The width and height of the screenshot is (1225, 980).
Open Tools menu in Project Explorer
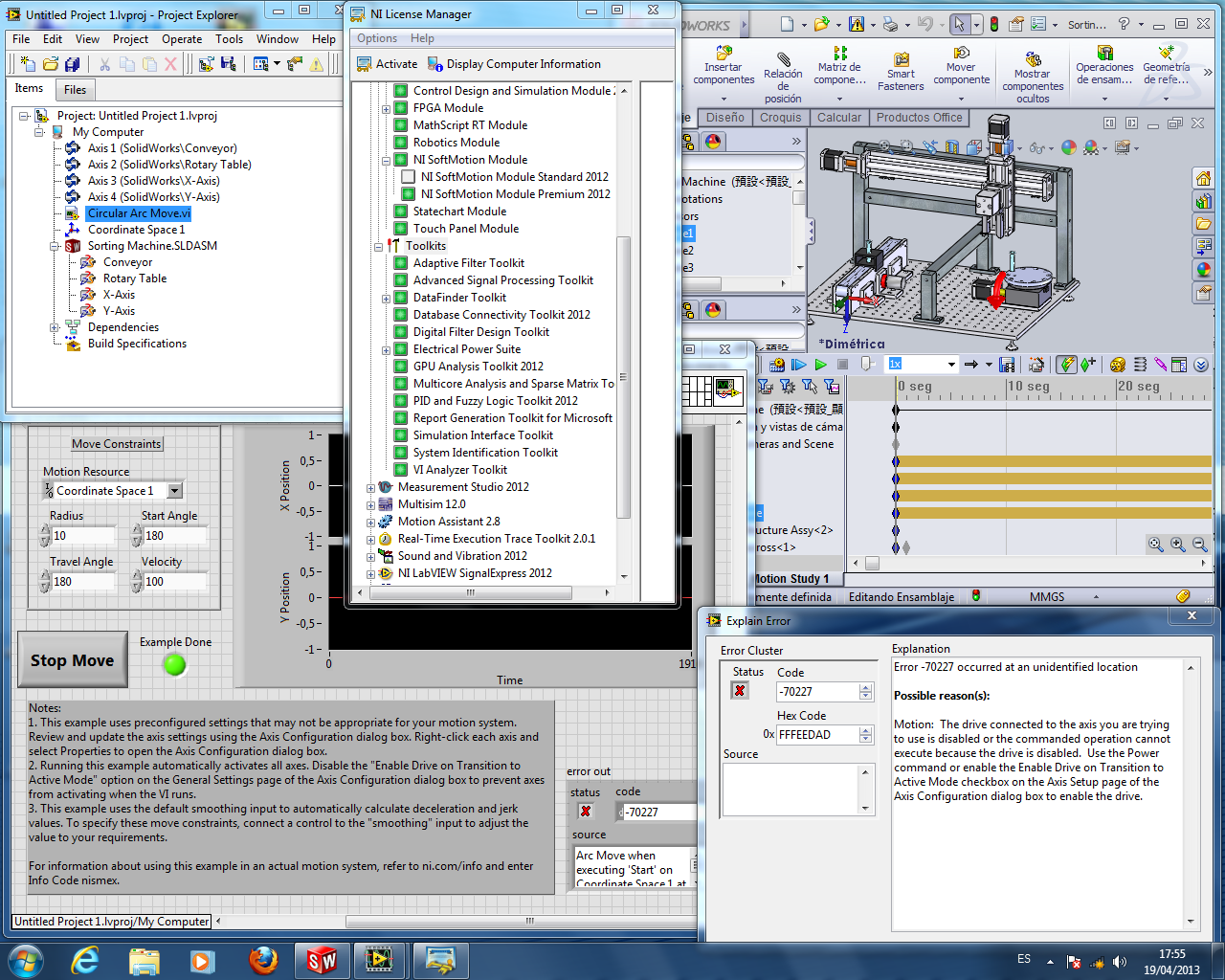(x=229, y=39)
